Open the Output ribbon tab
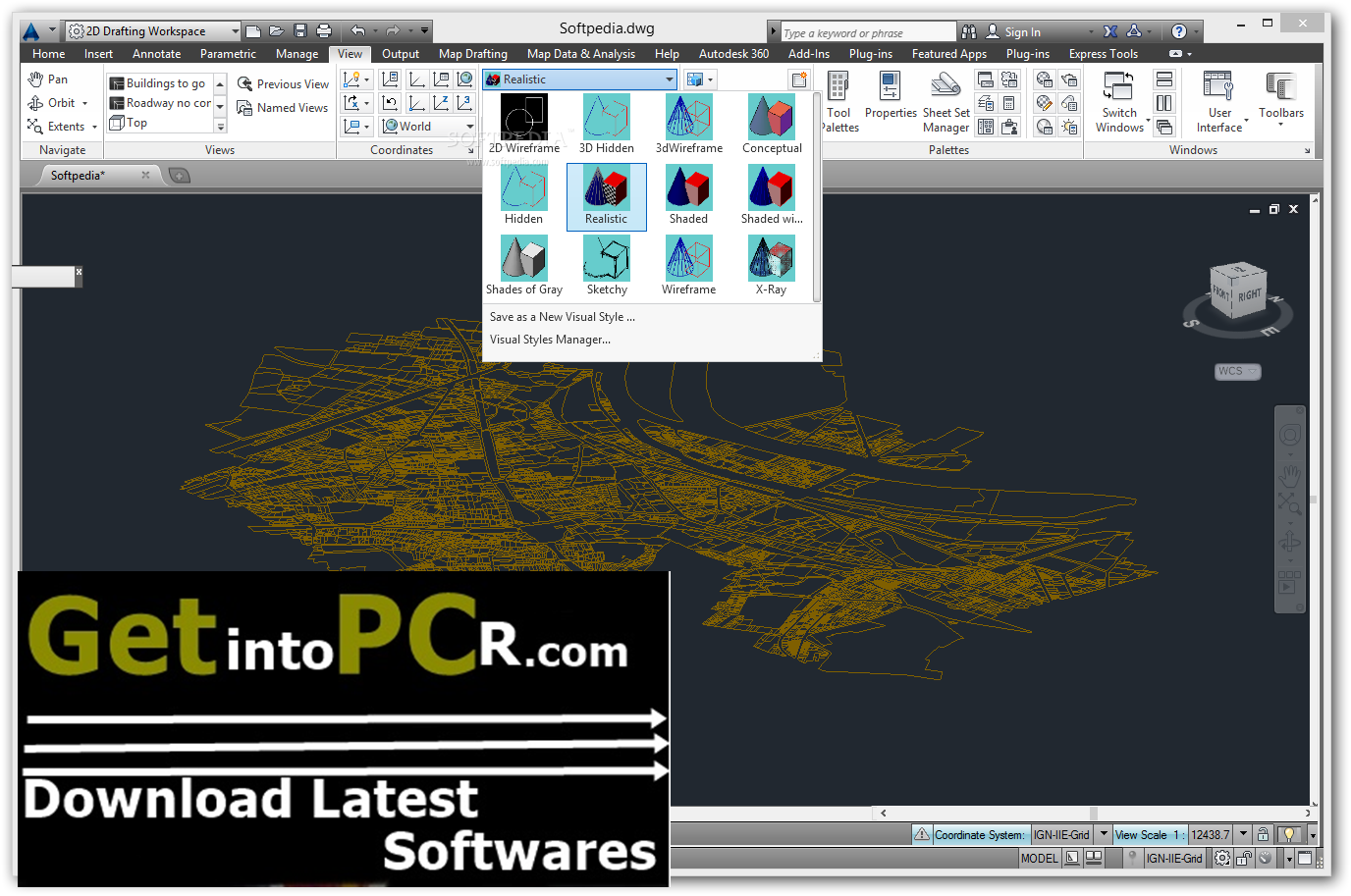This screenshot has width=1351, height=896. [401, 54]
